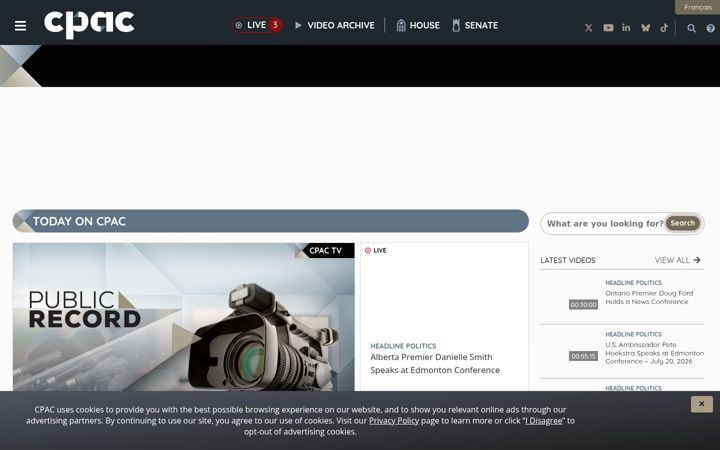720x450 pixels.
Task: Click the Today on CPAC heading
Action: [79, 221]
